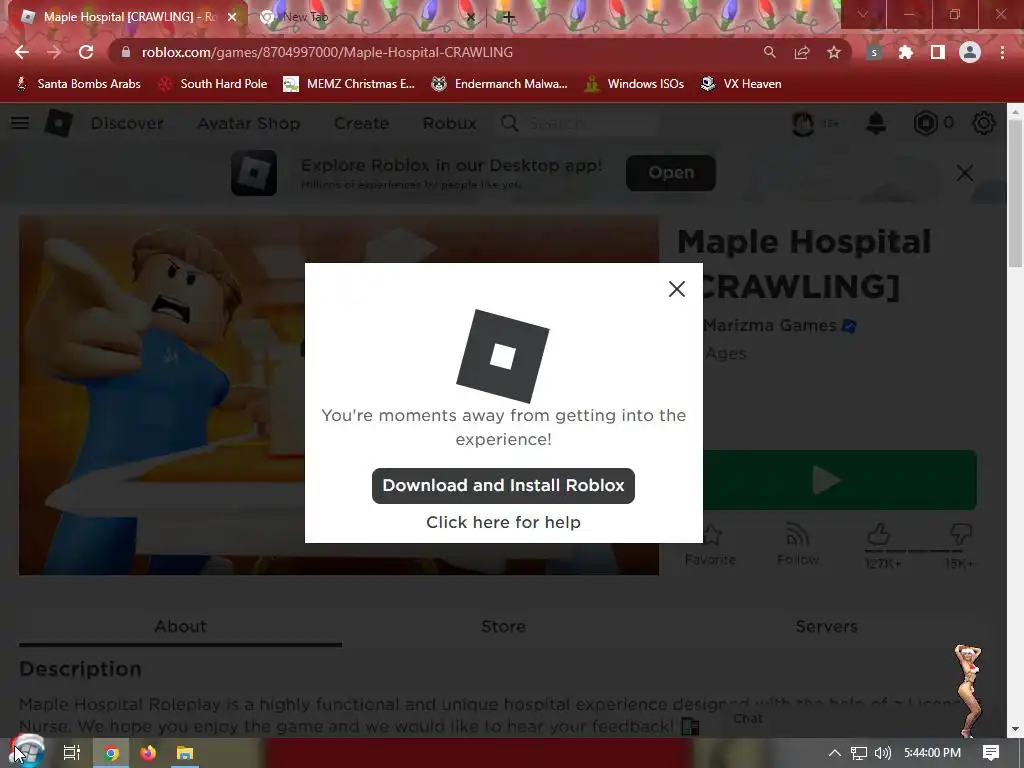Click the S extension icon

(874, 52)
